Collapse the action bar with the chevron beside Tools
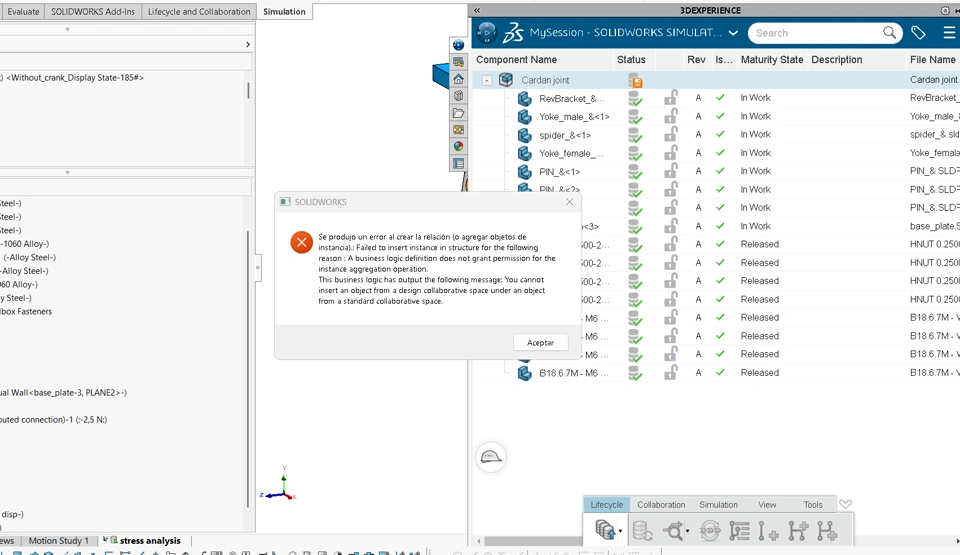The width and height of the screenshot is (960, 555). pyautogui.click(x=846, y=504)
